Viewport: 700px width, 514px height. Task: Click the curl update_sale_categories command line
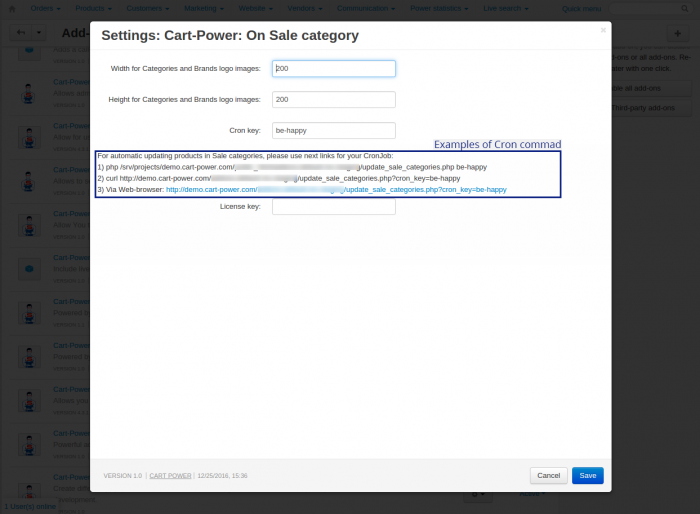click(x=279, y=178)
